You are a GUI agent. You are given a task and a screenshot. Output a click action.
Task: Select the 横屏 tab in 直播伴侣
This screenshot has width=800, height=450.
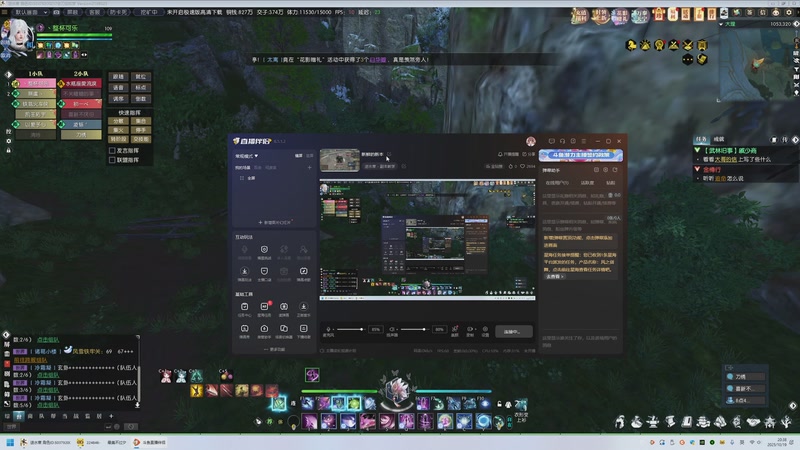pos(298,156)
